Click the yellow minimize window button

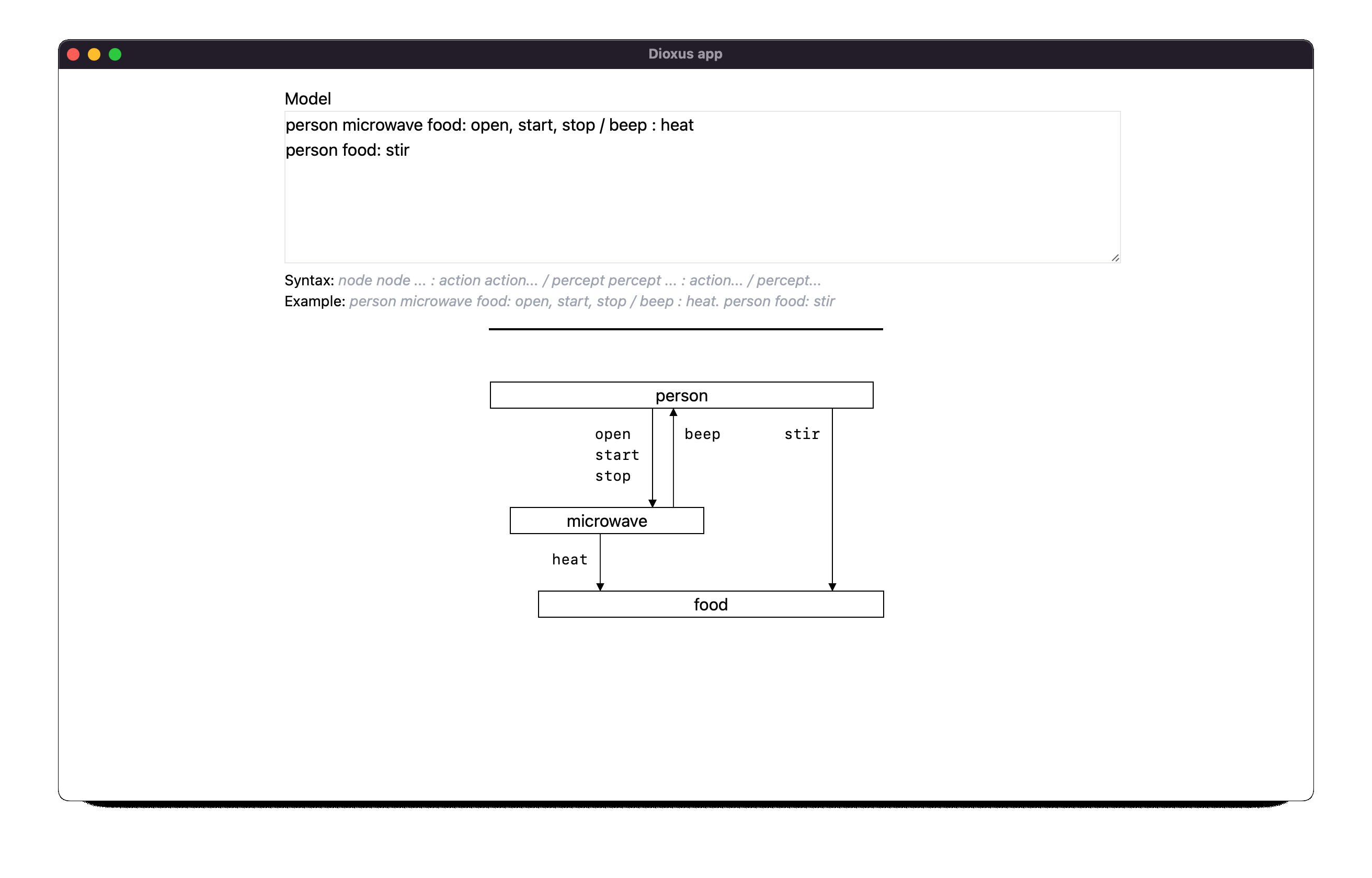click(94, 54)
